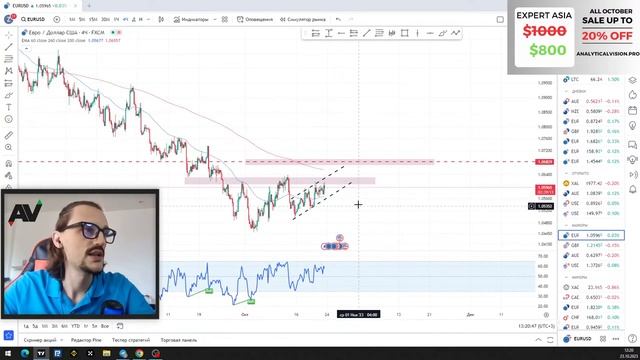
Task: Select the XAL 1977.42 watchlist row
Action: click(x=591, y=183)
